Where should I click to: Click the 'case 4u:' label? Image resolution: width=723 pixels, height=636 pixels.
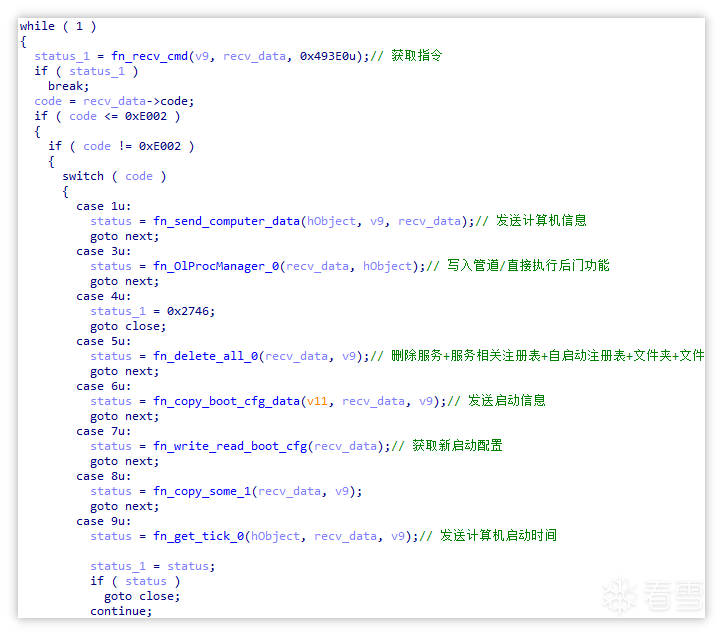pyautogui.click(x=104, y=296)
